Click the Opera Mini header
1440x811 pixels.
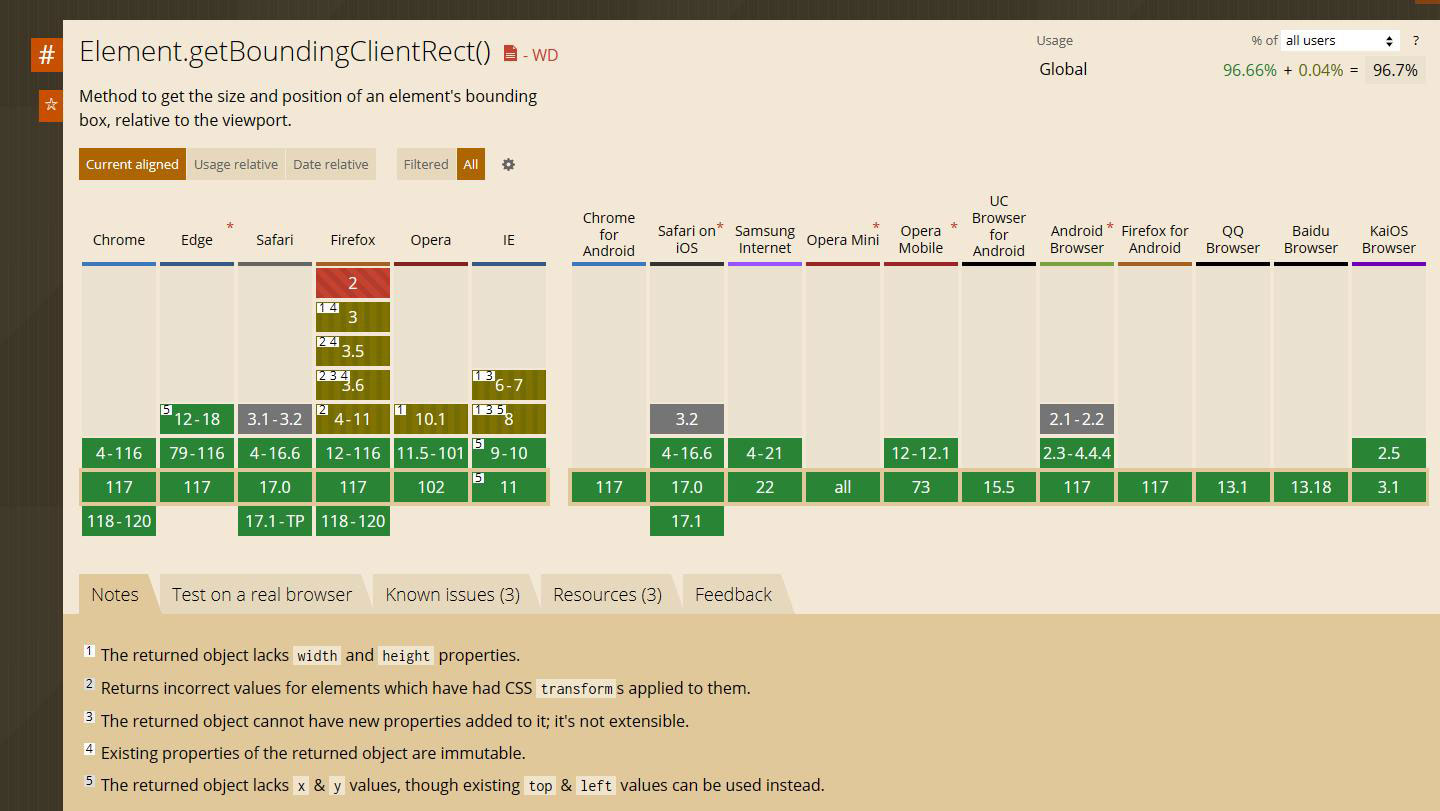pos(843,240)
